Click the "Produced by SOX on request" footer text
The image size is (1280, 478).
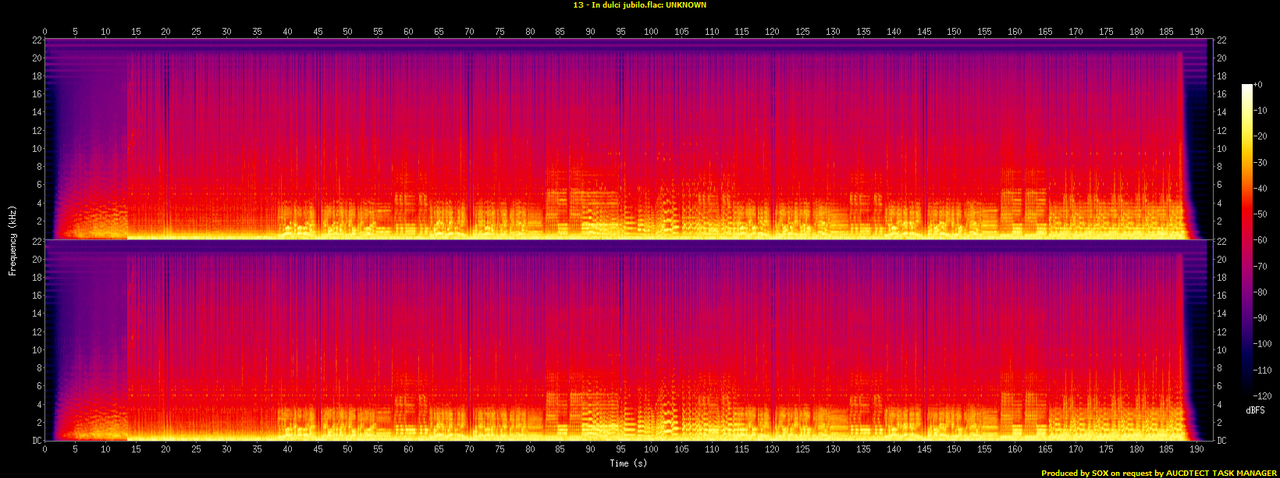coord(1098,473)
